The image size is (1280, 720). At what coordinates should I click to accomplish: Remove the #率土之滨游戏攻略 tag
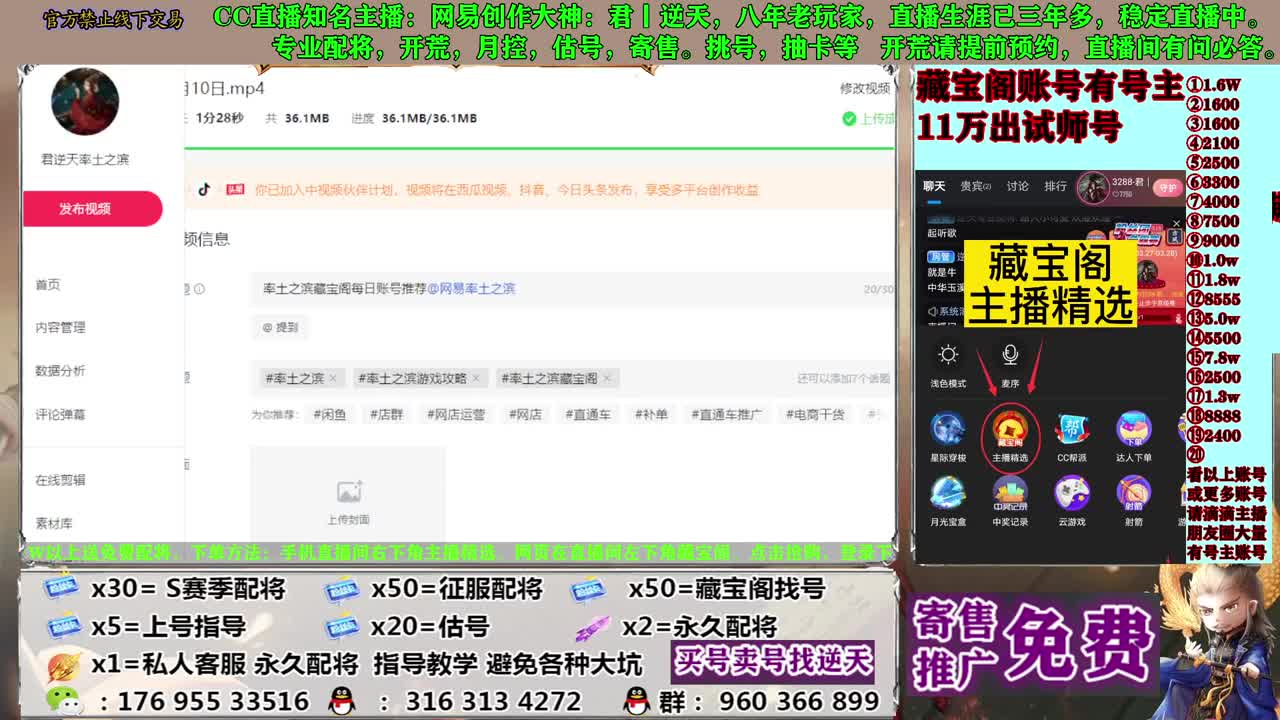tap(476, 378)
